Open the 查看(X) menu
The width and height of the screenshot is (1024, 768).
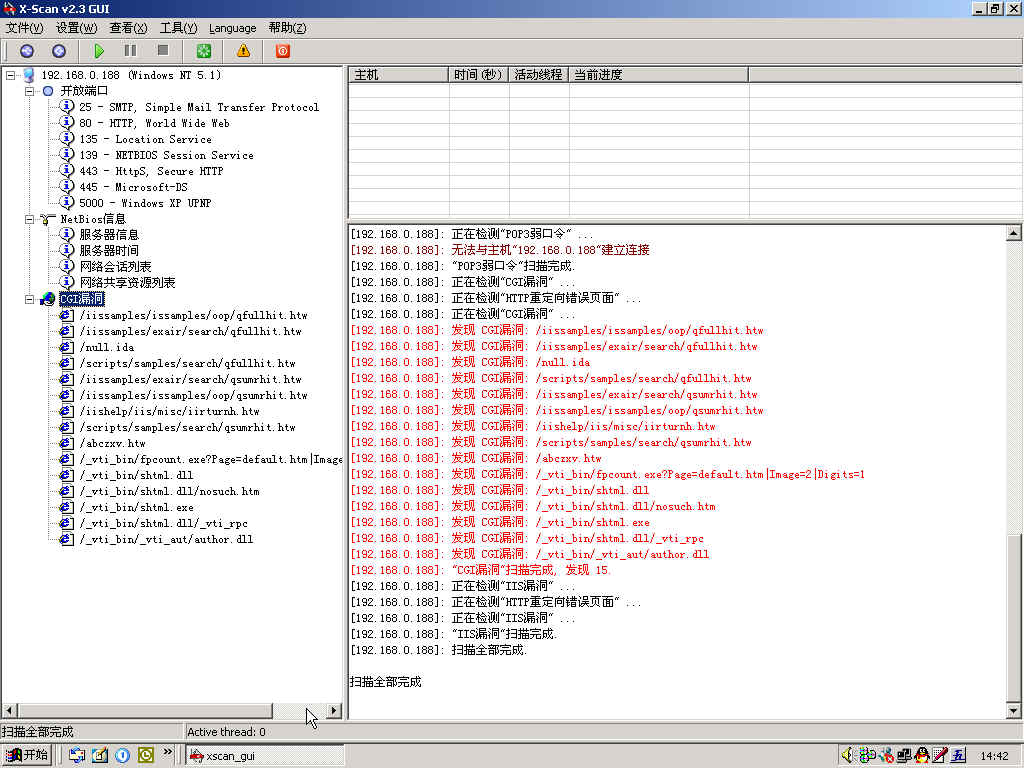pyautogui.click(x=128, y=28)
